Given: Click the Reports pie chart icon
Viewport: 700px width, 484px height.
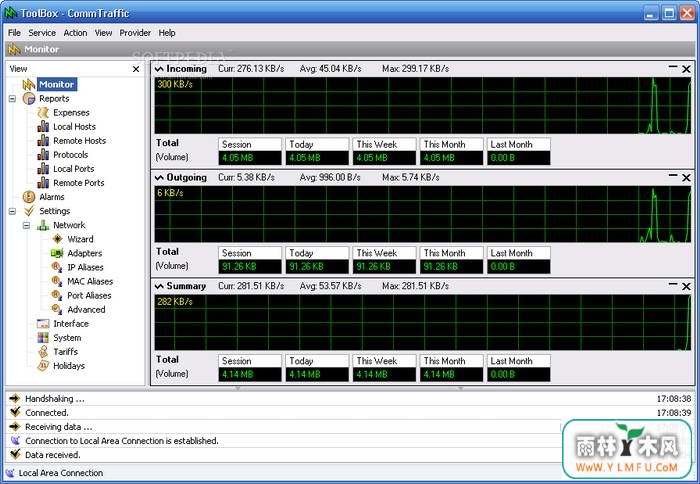Looking at the screenshot, I should 29,98.
